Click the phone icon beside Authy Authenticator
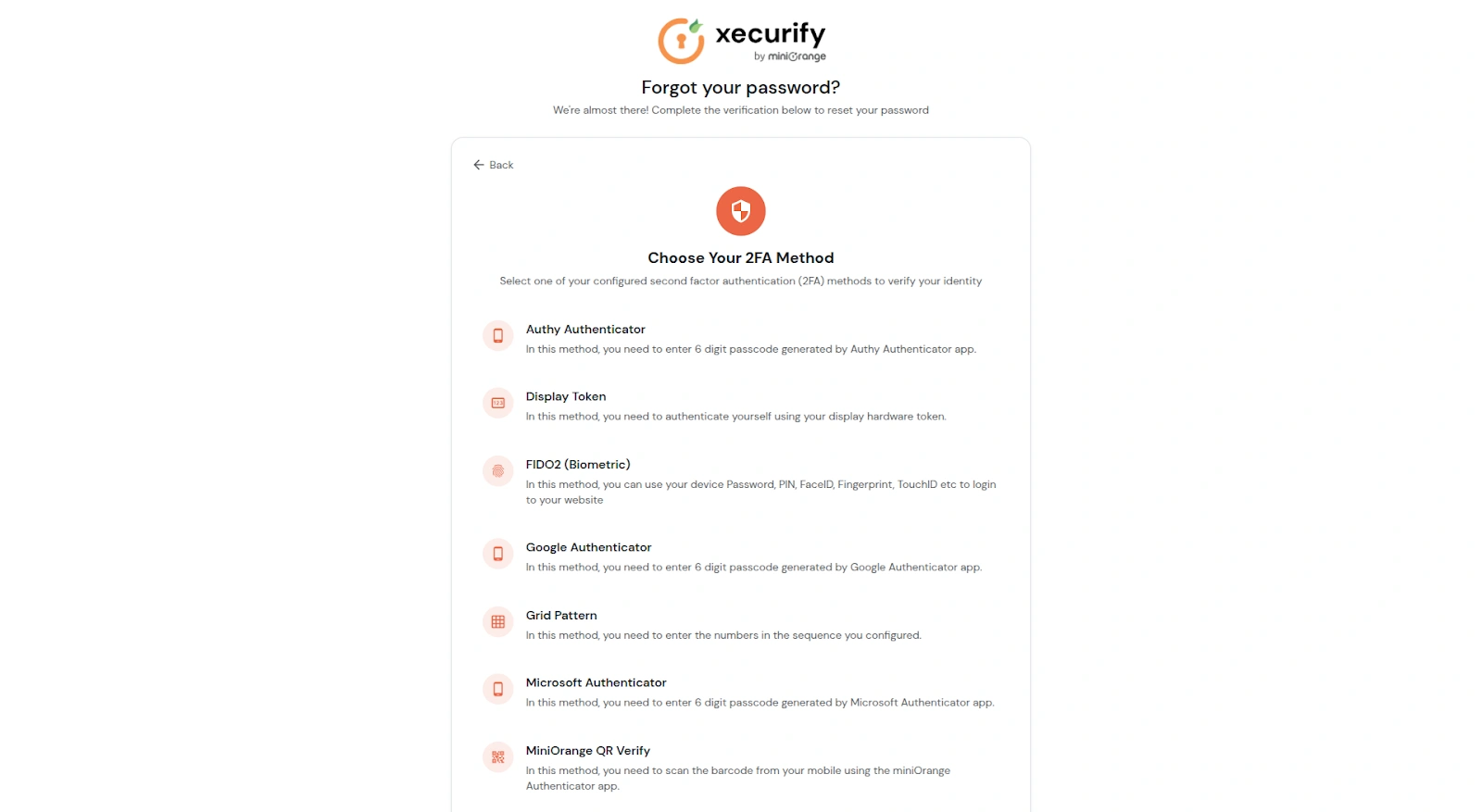The image size is (1482, 812). pos(497,336)
